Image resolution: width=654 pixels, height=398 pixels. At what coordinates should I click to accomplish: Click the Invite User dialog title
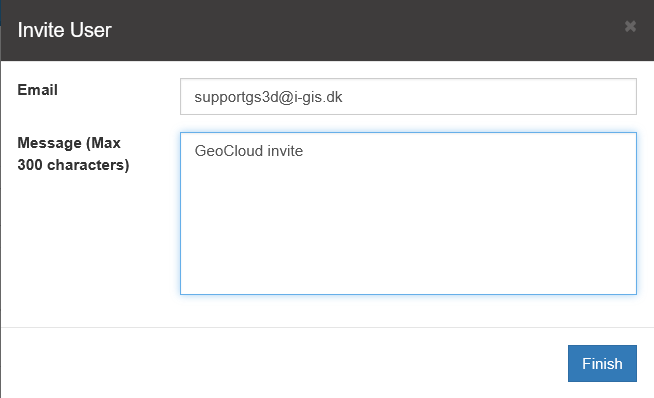[x=65, y=30]
